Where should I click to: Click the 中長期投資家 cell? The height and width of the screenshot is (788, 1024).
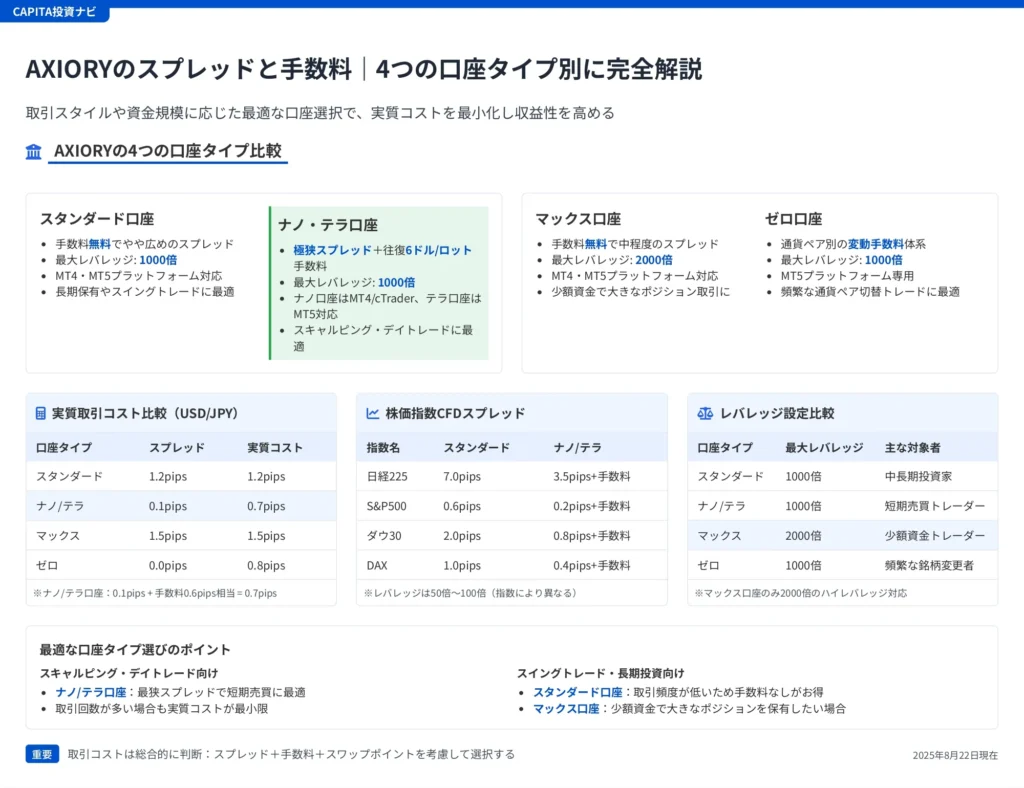tap(918, 477)
